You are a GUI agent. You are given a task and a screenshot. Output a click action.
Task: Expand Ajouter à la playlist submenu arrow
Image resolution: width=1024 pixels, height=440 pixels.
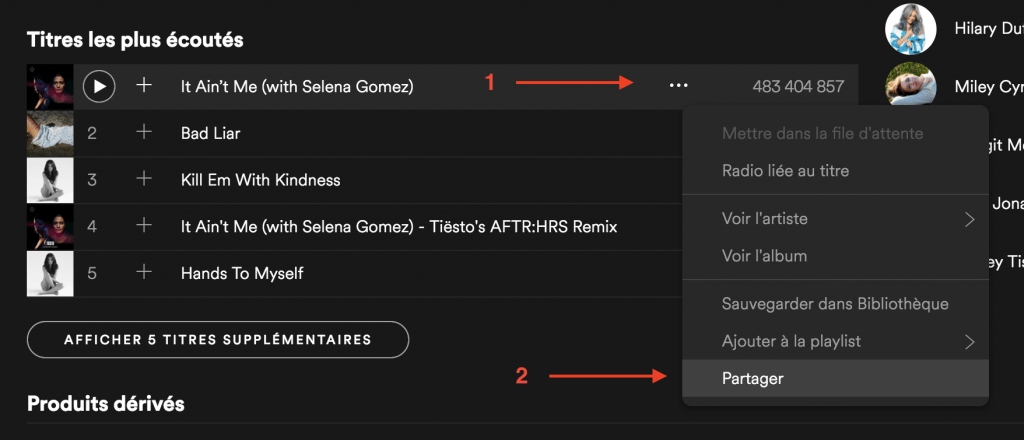(970, 341)
